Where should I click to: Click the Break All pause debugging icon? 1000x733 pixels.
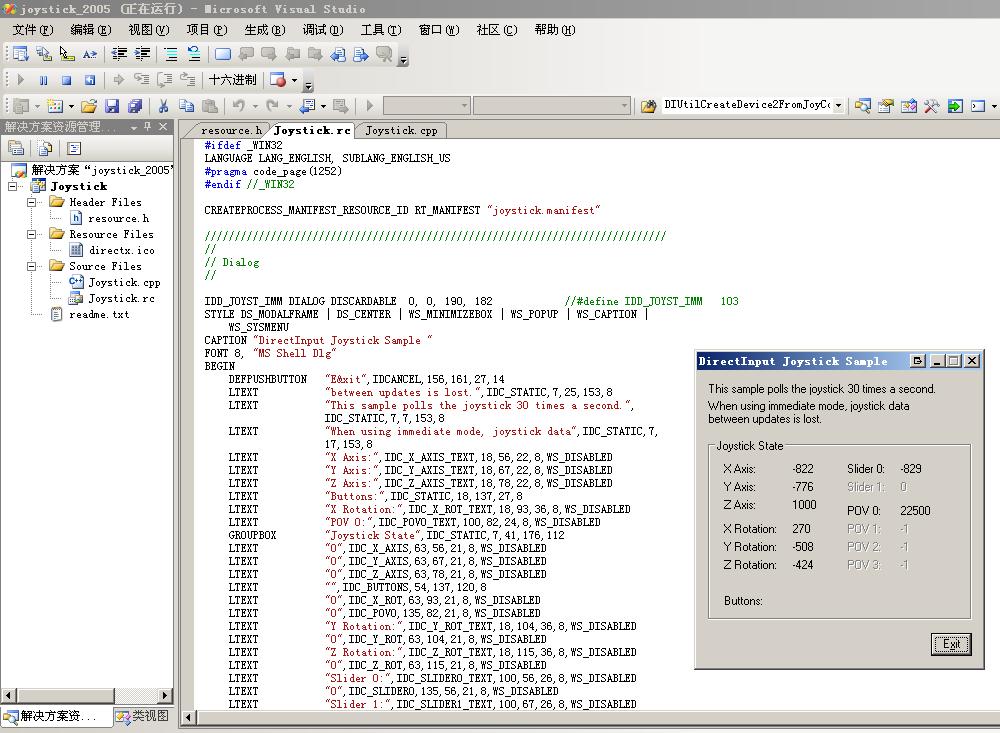[43, 80]
